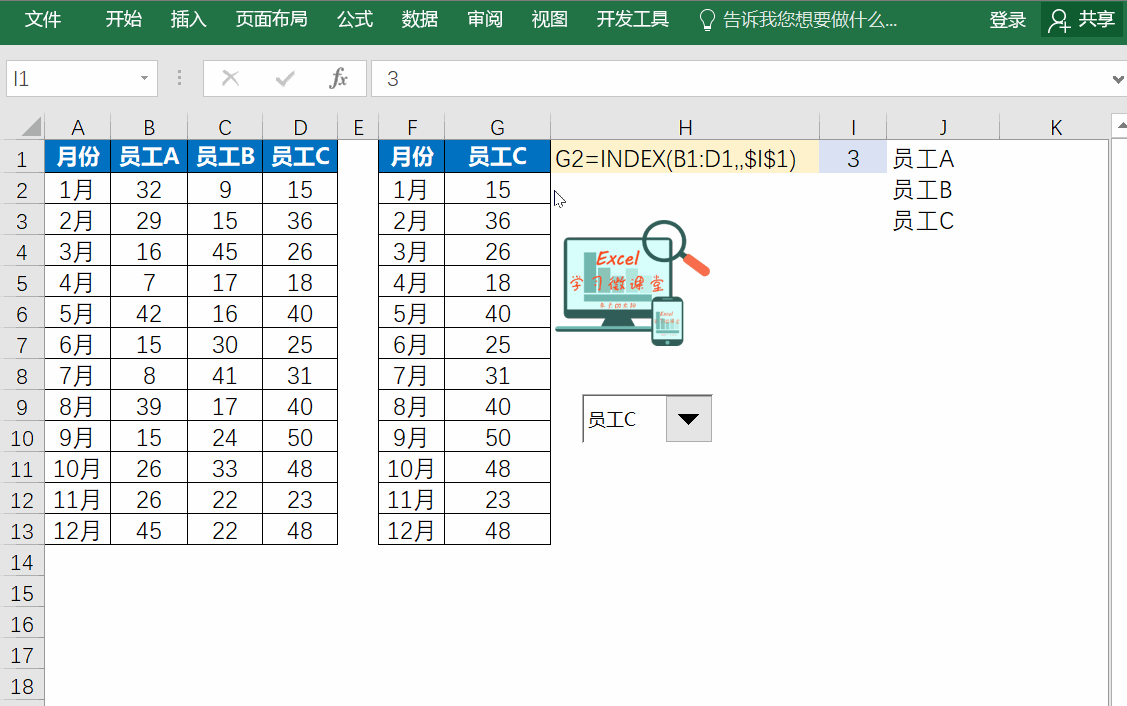Open the 页面布局 tab
Screen dimensions: 1127x706
click(272, 19)
